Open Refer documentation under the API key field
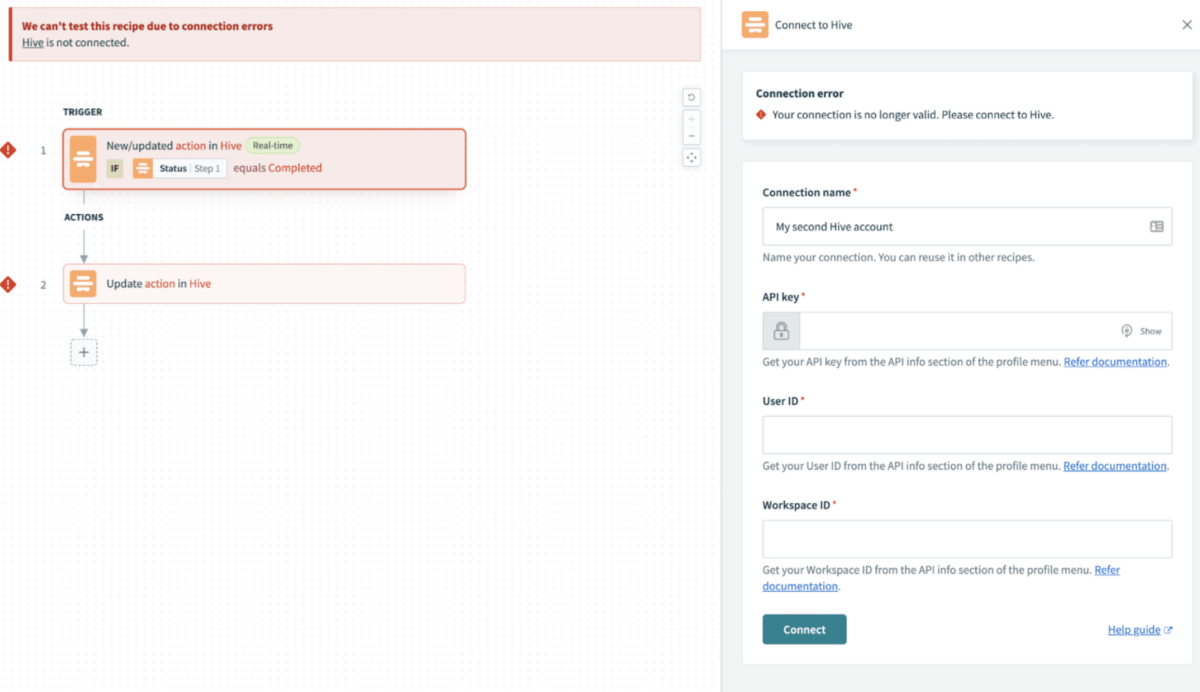 coord(1115,361)
